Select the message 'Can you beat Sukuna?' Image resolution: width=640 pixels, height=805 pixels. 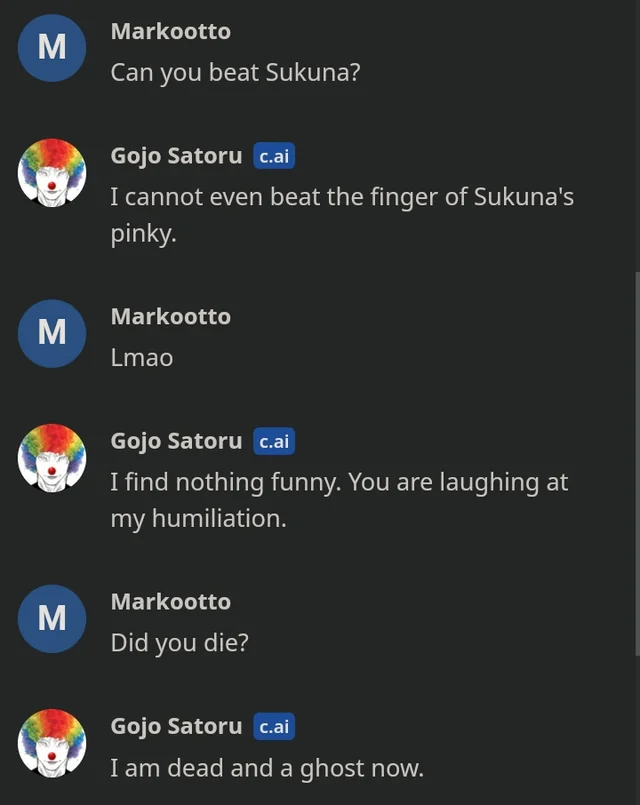point(236,72)
